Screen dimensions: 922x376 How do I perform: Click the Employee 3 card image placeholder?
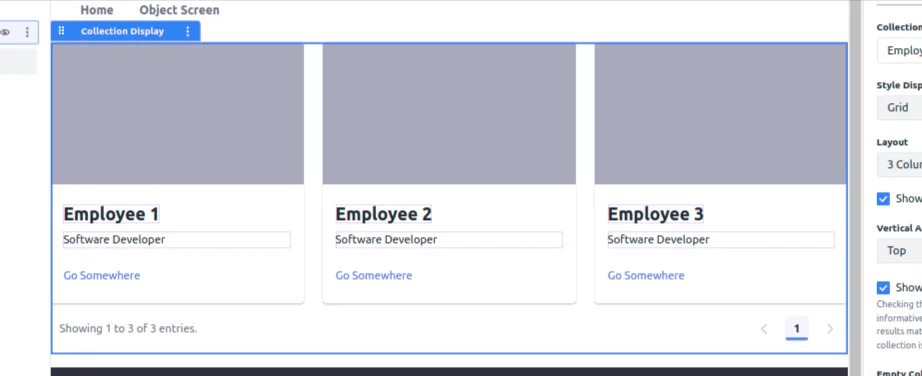click(720, 114)
